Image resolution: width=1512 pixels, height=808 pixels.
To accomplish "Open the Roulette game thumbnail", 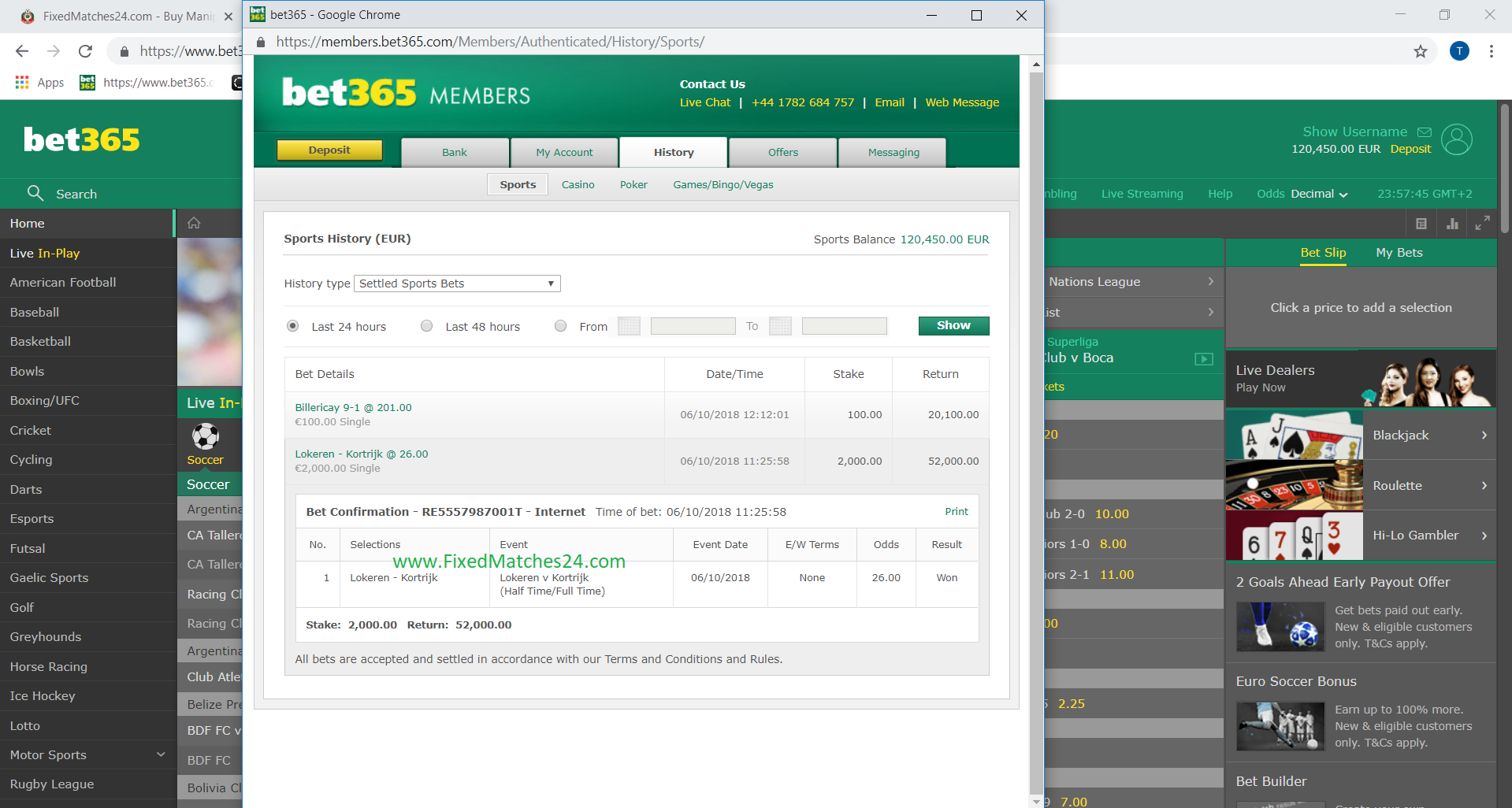I will point(1295,485).
